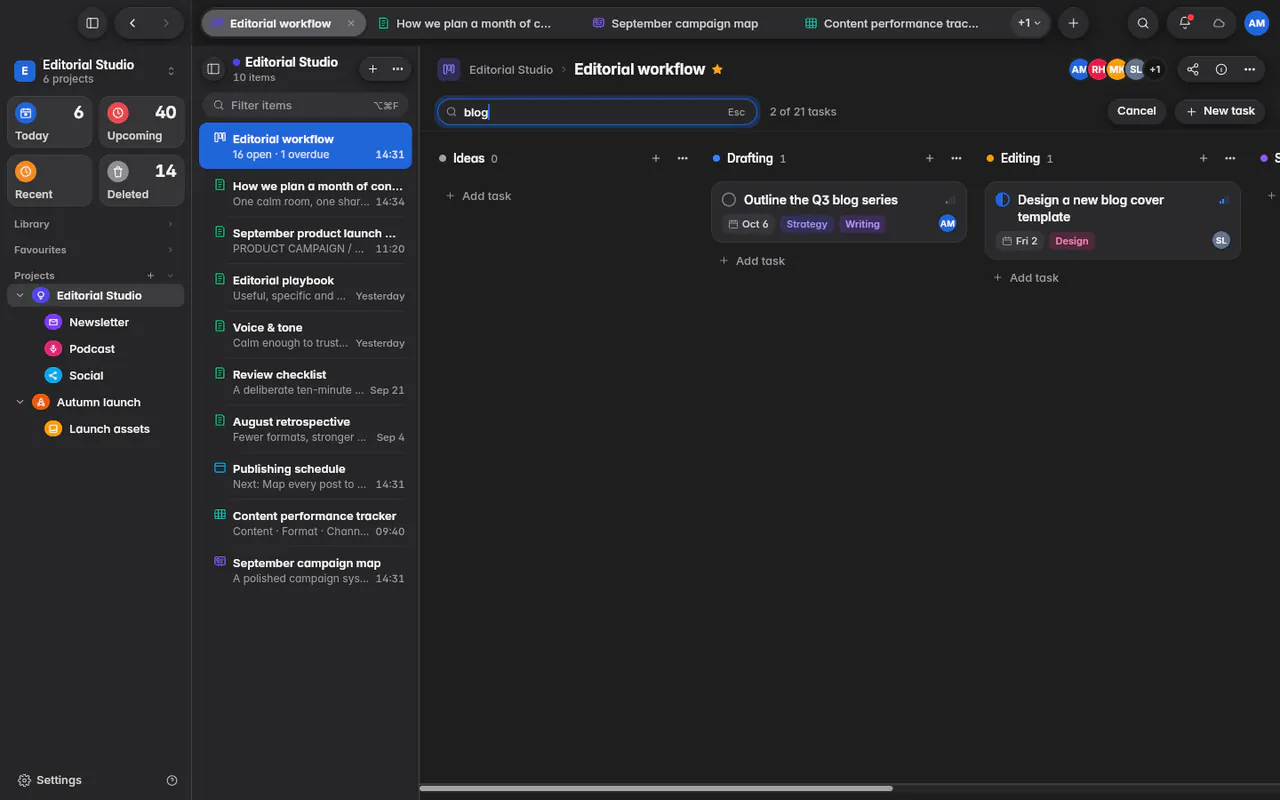Open the notifications bell
The width and height of the screenshot is (1280, 800).
(1185, 23)
